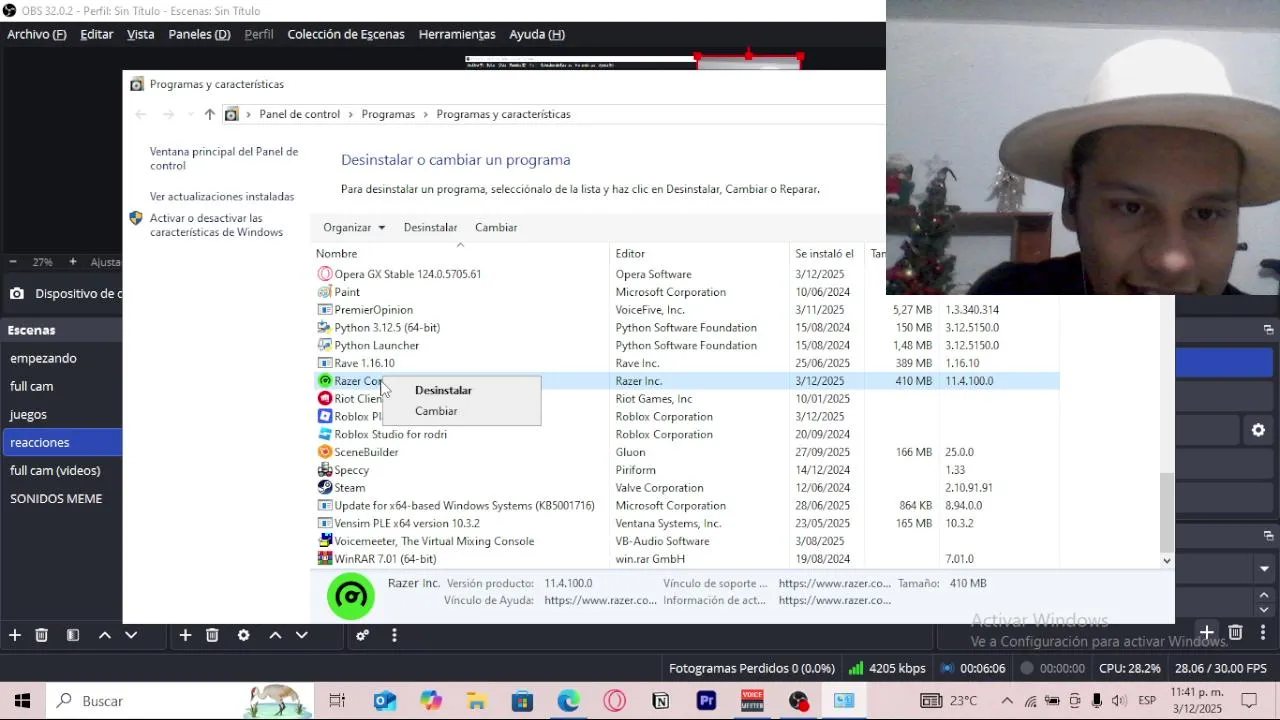Click Razer Cortex green icon in details pane

tap(351, 596)
